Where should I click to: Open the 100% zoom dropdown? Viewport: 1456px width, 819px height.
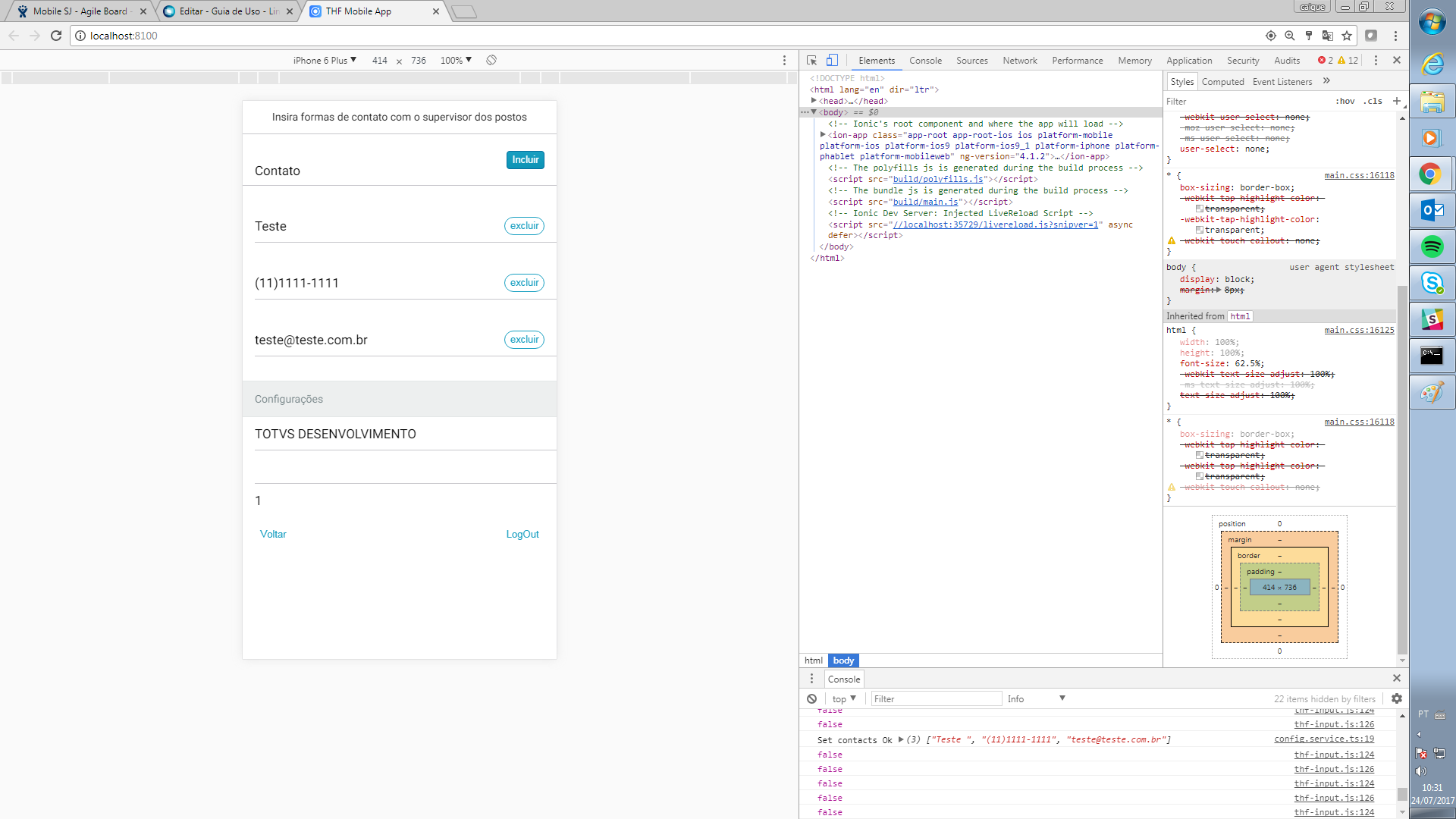(456, 60)
